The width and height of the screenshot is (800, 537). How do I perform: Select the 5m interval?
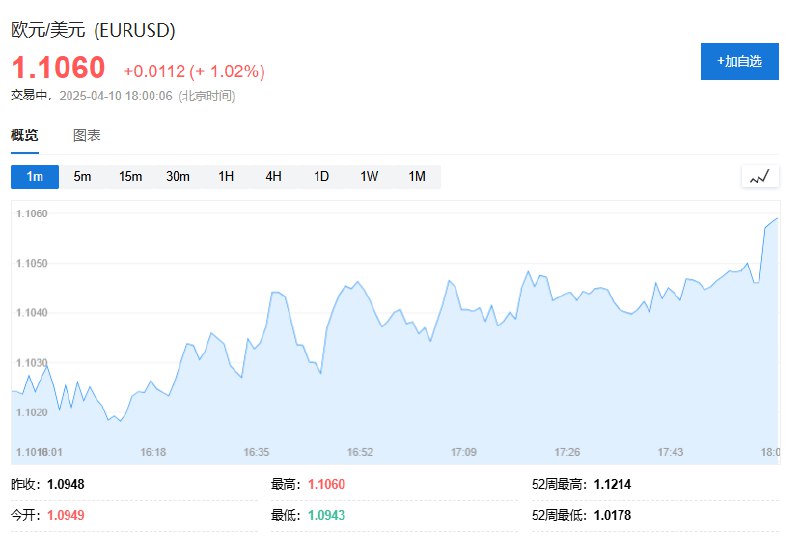pyautogui.click(x=82, y=176)
